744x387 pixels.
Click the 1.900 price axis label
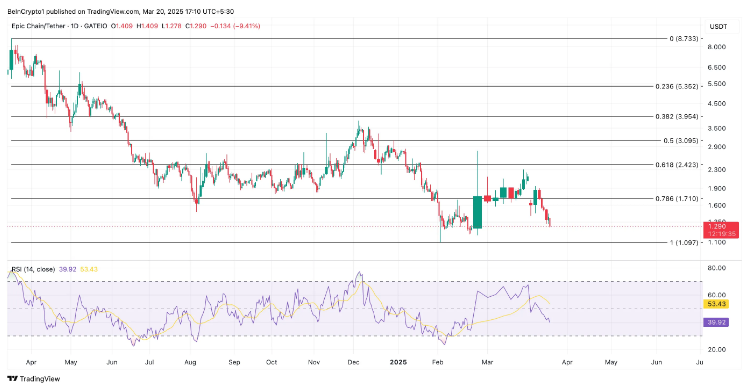716,188
